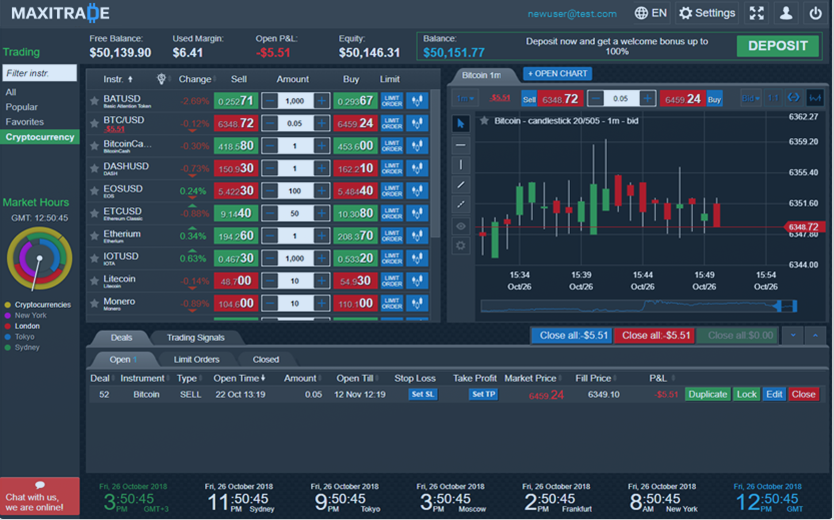Star the Bitcoin chart title
The image size is (834, 520).
coord(484,121)
